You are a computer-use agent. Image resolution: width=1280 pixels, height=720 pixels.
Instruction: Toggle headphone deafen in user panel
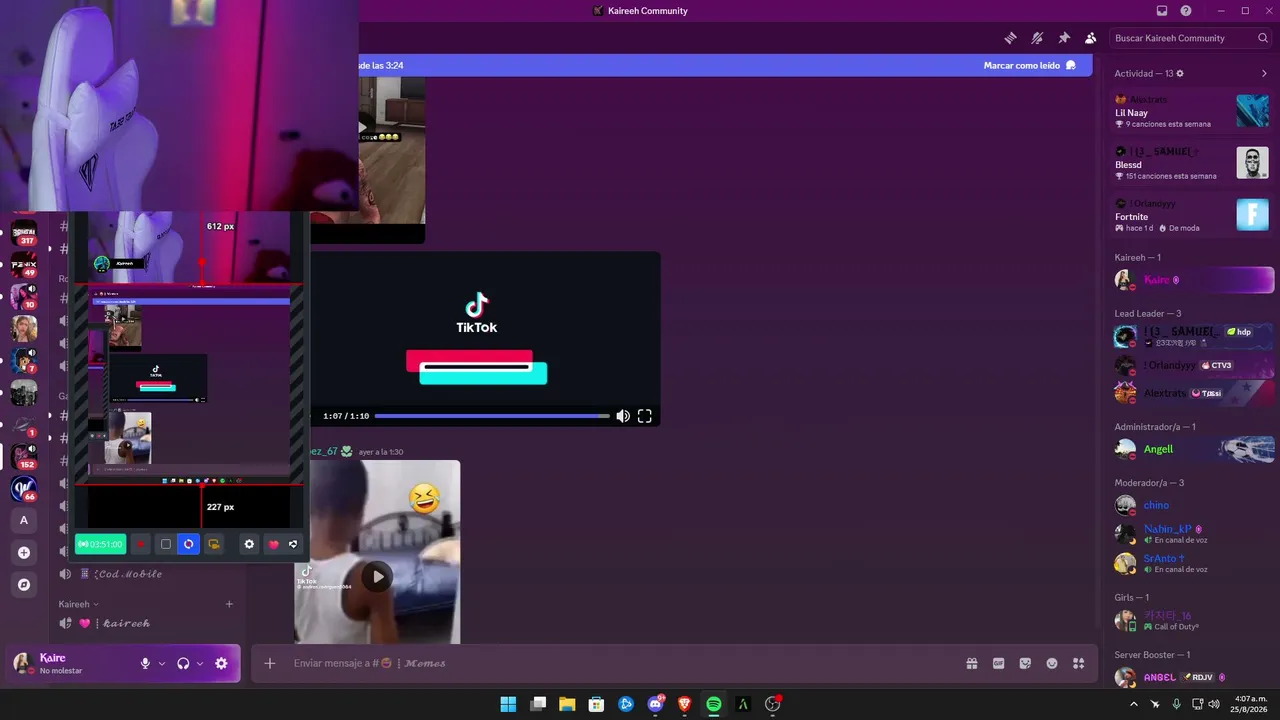click(x=183, y=663)
